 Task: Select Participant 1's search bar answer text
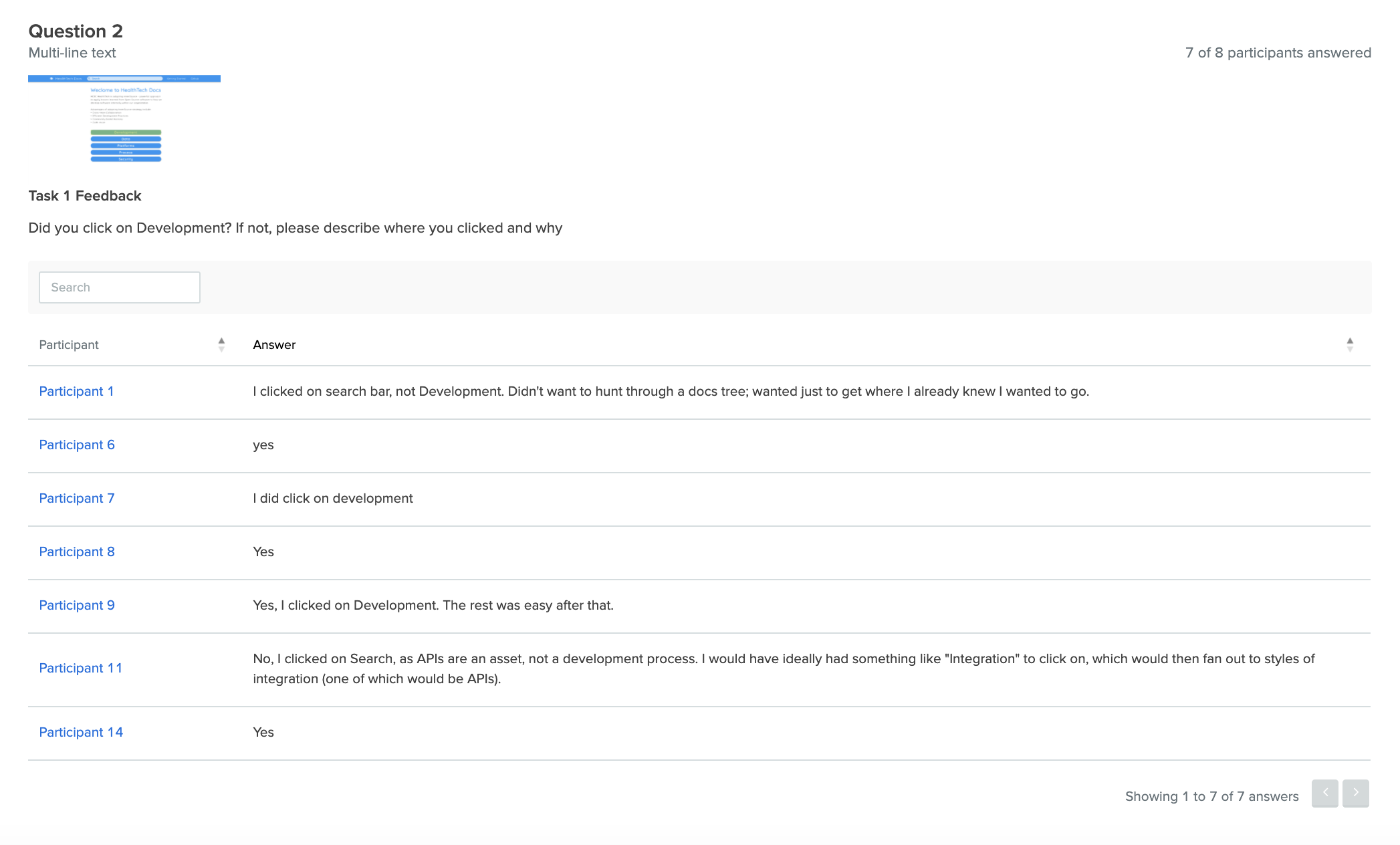tap(671, 392)
